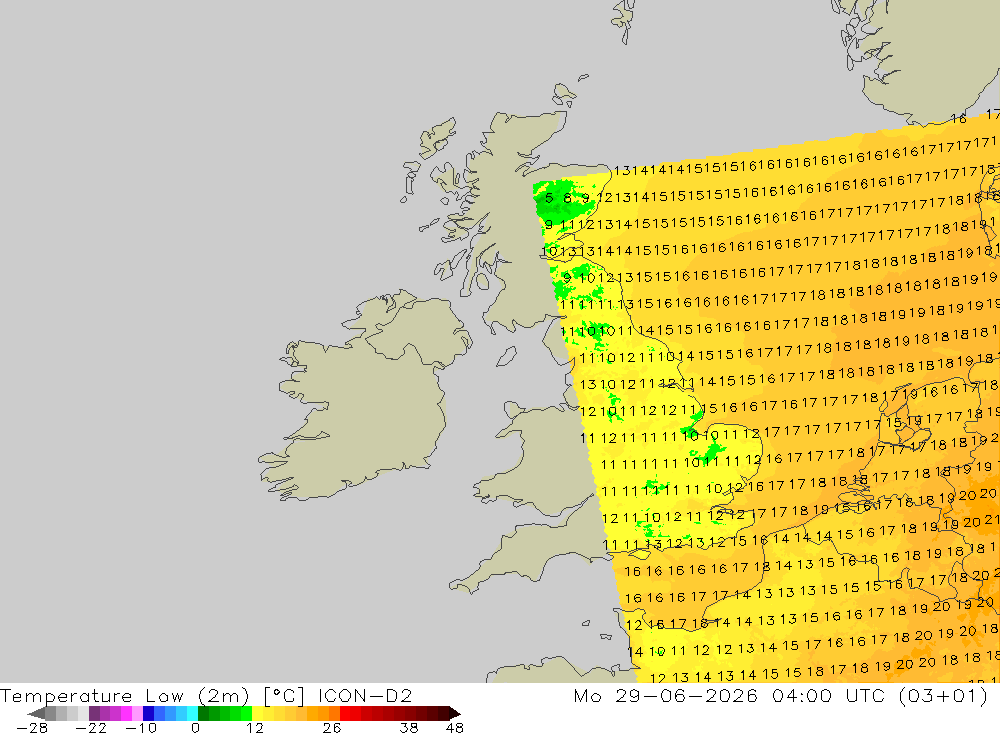Click the Isle of Man on the map
Viewport: 1000px width, 733px height.
506,357
